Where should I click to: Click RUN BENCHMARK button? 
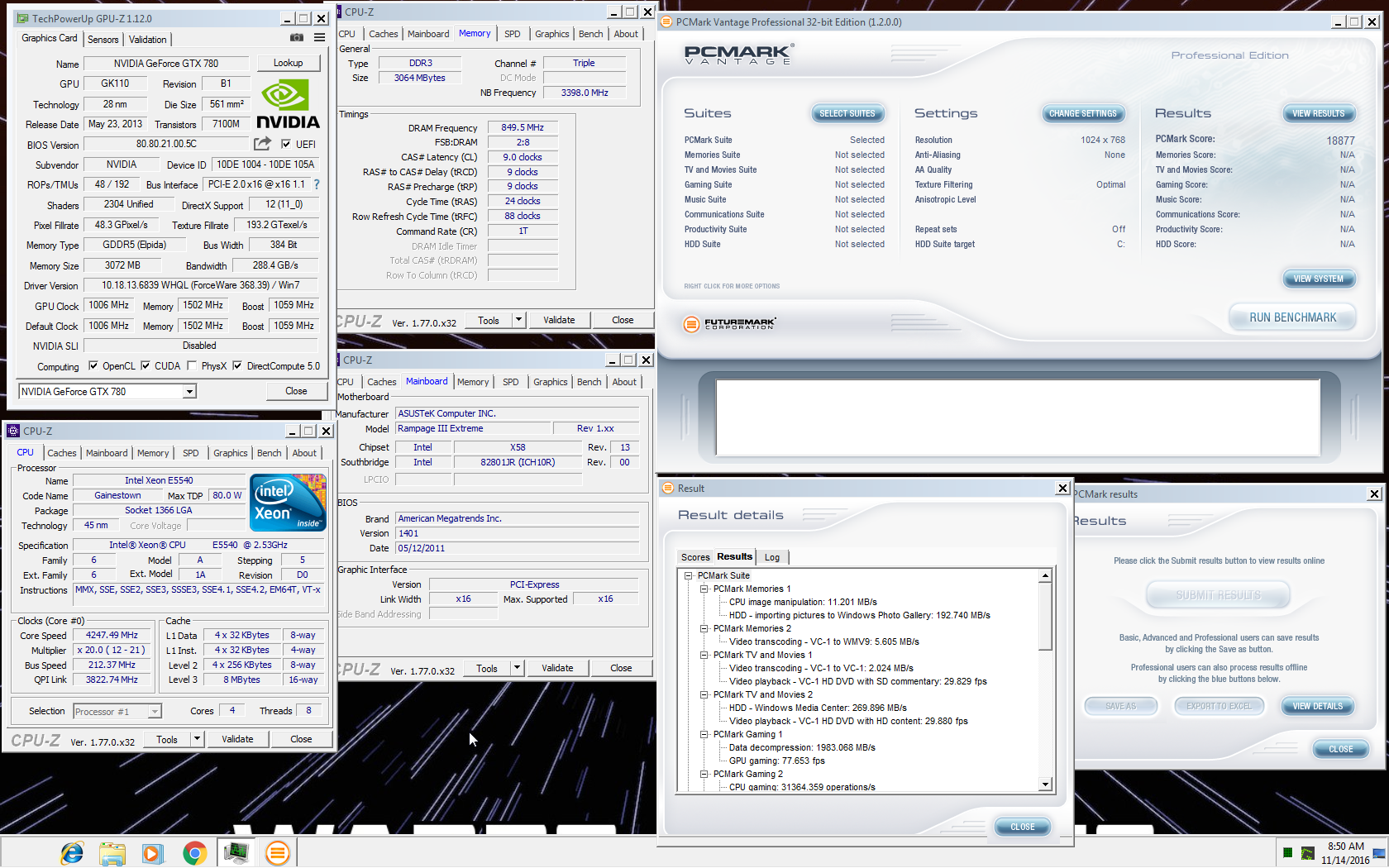click(1293, 317)
